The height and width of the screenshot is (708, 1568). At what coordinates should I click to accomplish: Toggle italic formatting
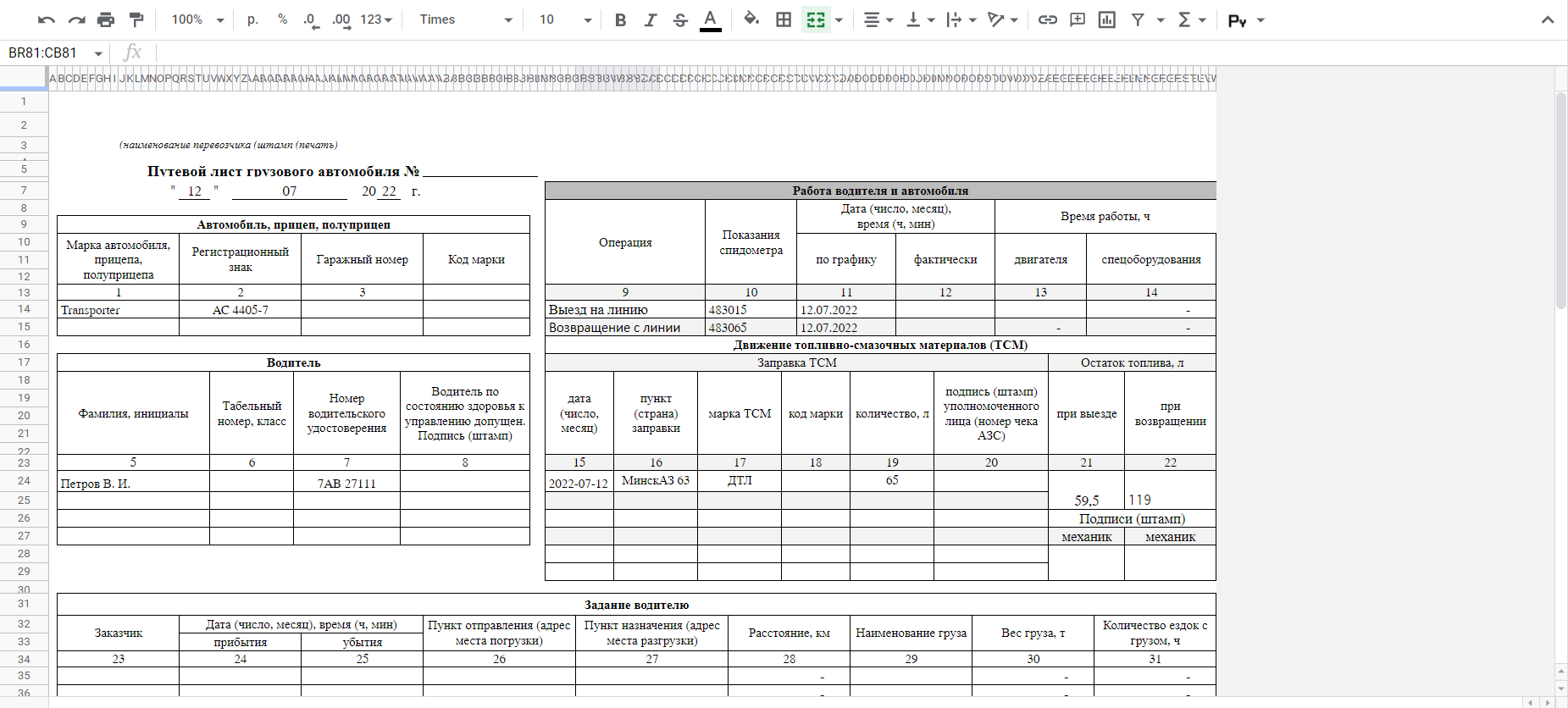(650, 19)
